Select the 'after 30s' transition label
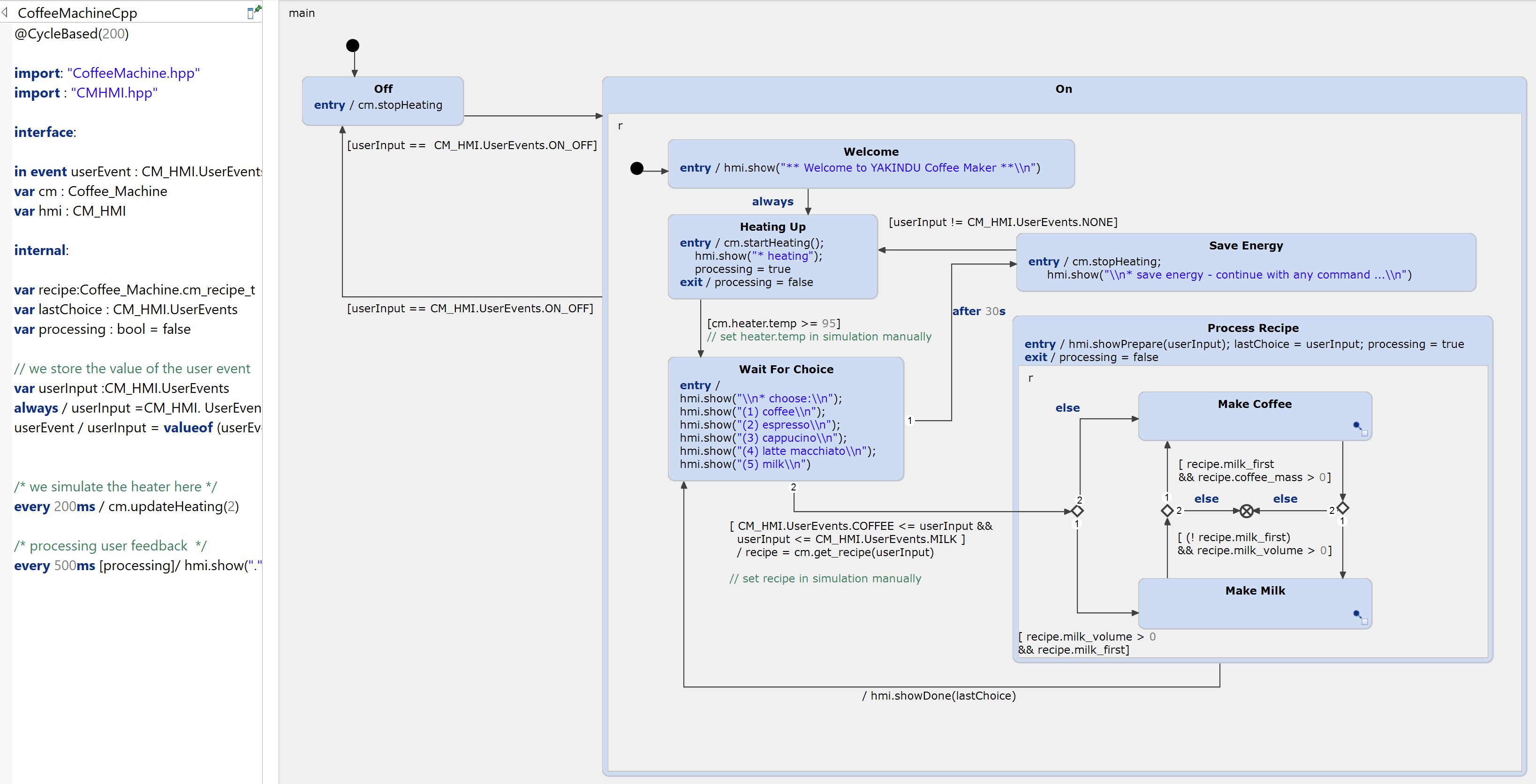The width and height of the screenshot is (1536, 784). (x=978, y=311)
